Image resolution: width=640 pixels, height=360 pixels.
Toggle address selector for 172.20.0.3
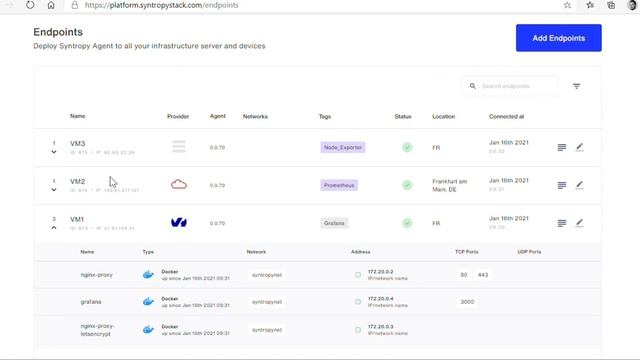358,329
